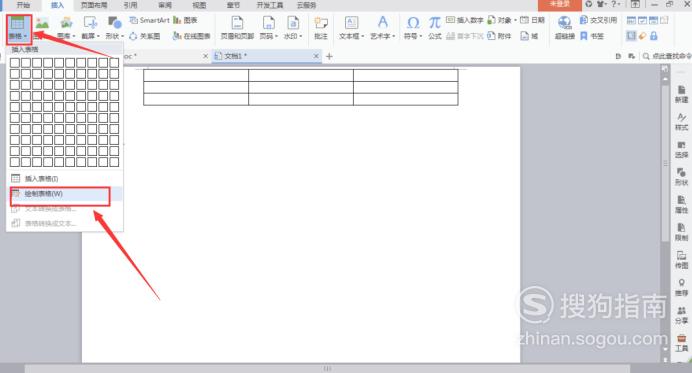Screen dimensions: 692x373
Task: Click the horizontal scrollbar at the bottom
Action: click(327, 369)
